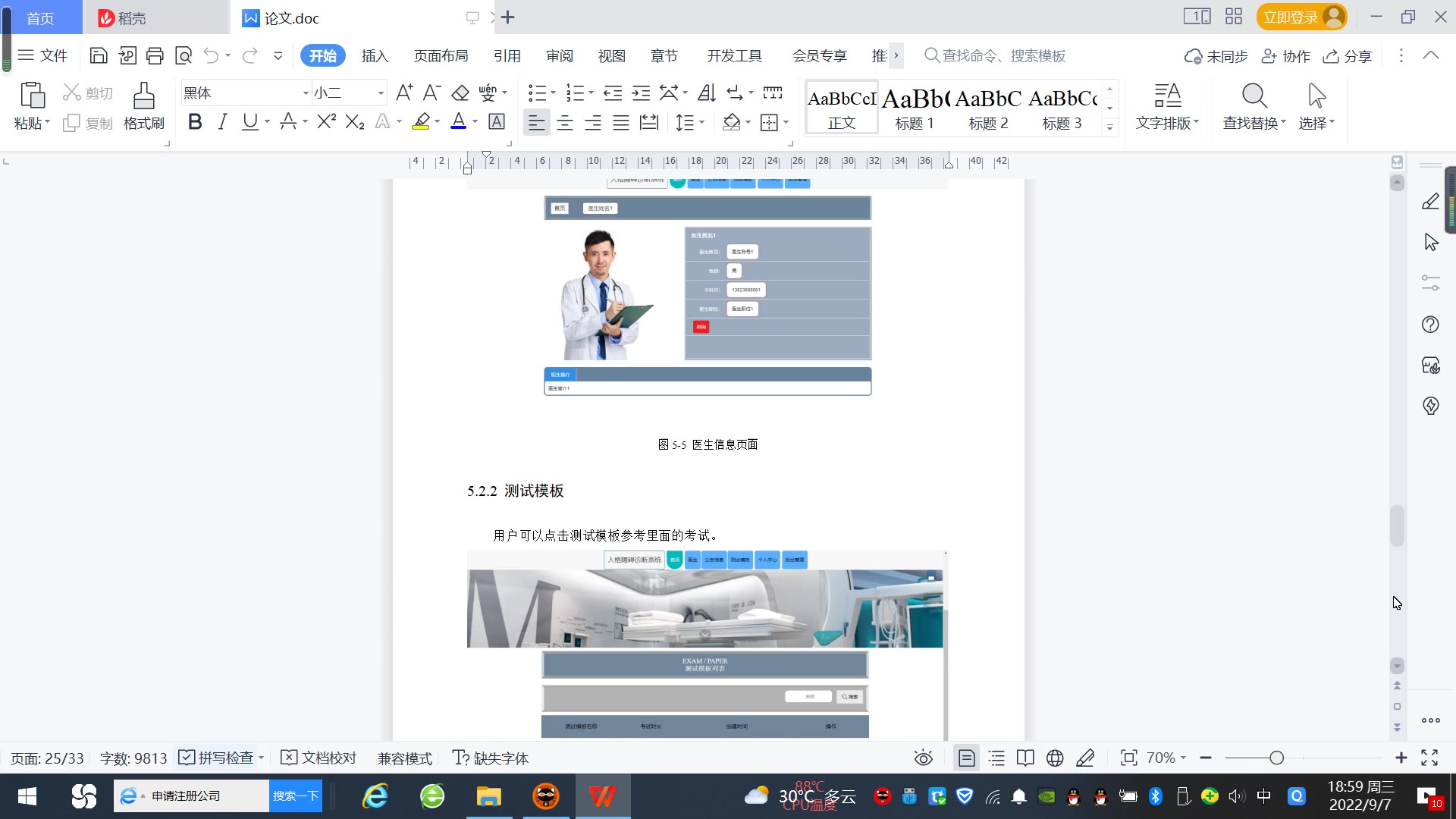Image resolution: width=1456 pixels, height=819 pixels.
Task: Click the vertical scrollbar thumb
Action: (x=1397, y=526)
